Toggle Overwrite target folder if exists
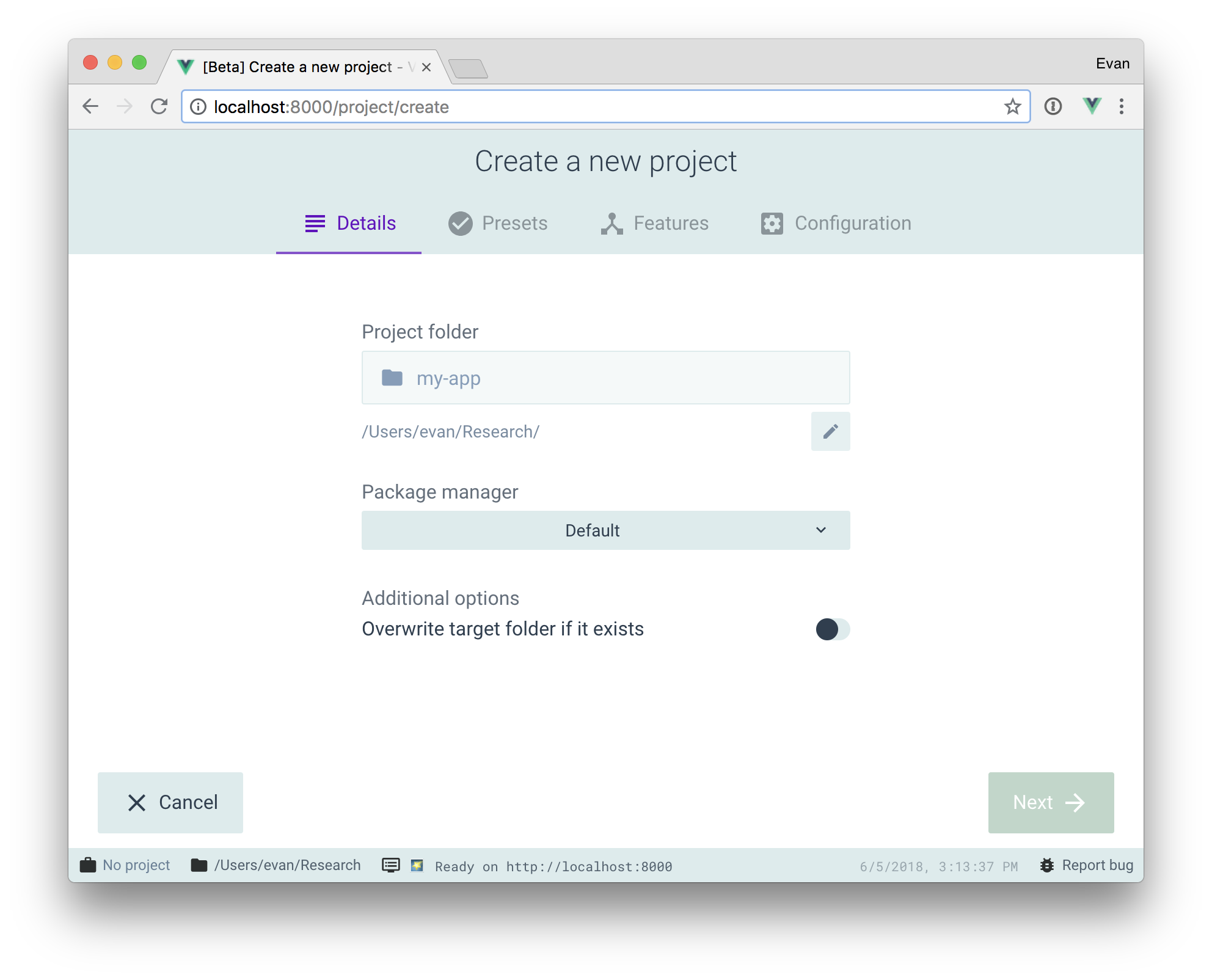 pyautogui.click(x=831, y=629)
